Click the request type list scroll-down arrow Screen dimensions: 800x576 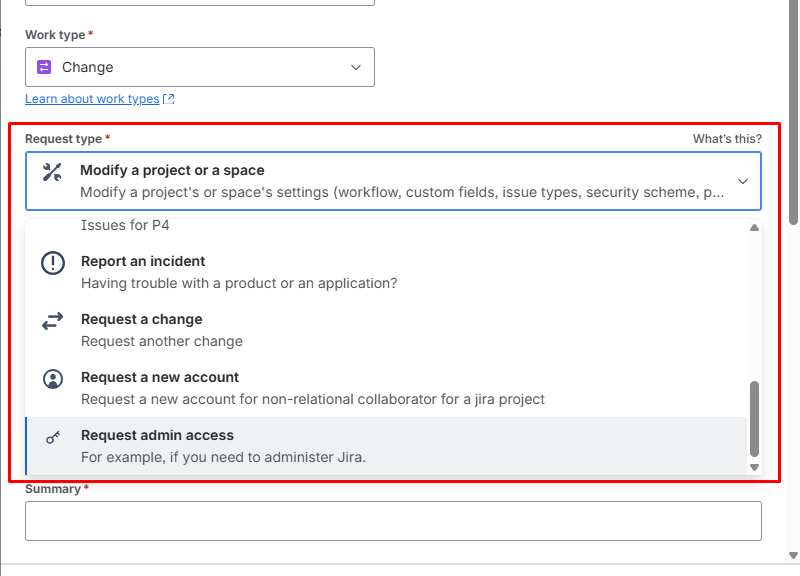click(x=754, y=467)
